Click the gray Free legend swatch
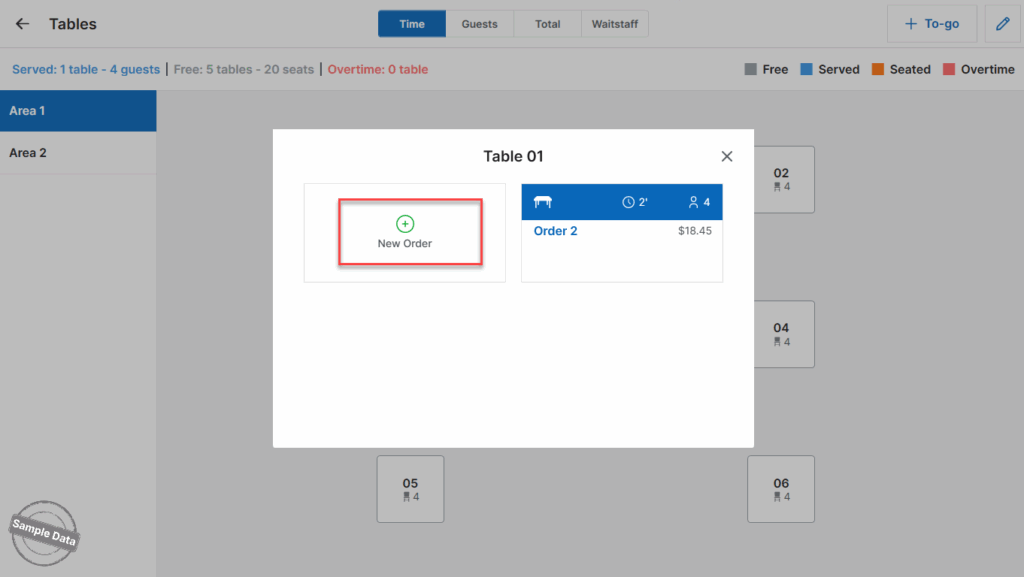The height and width of the screenshot is (577, 1024). pos(751,70)
